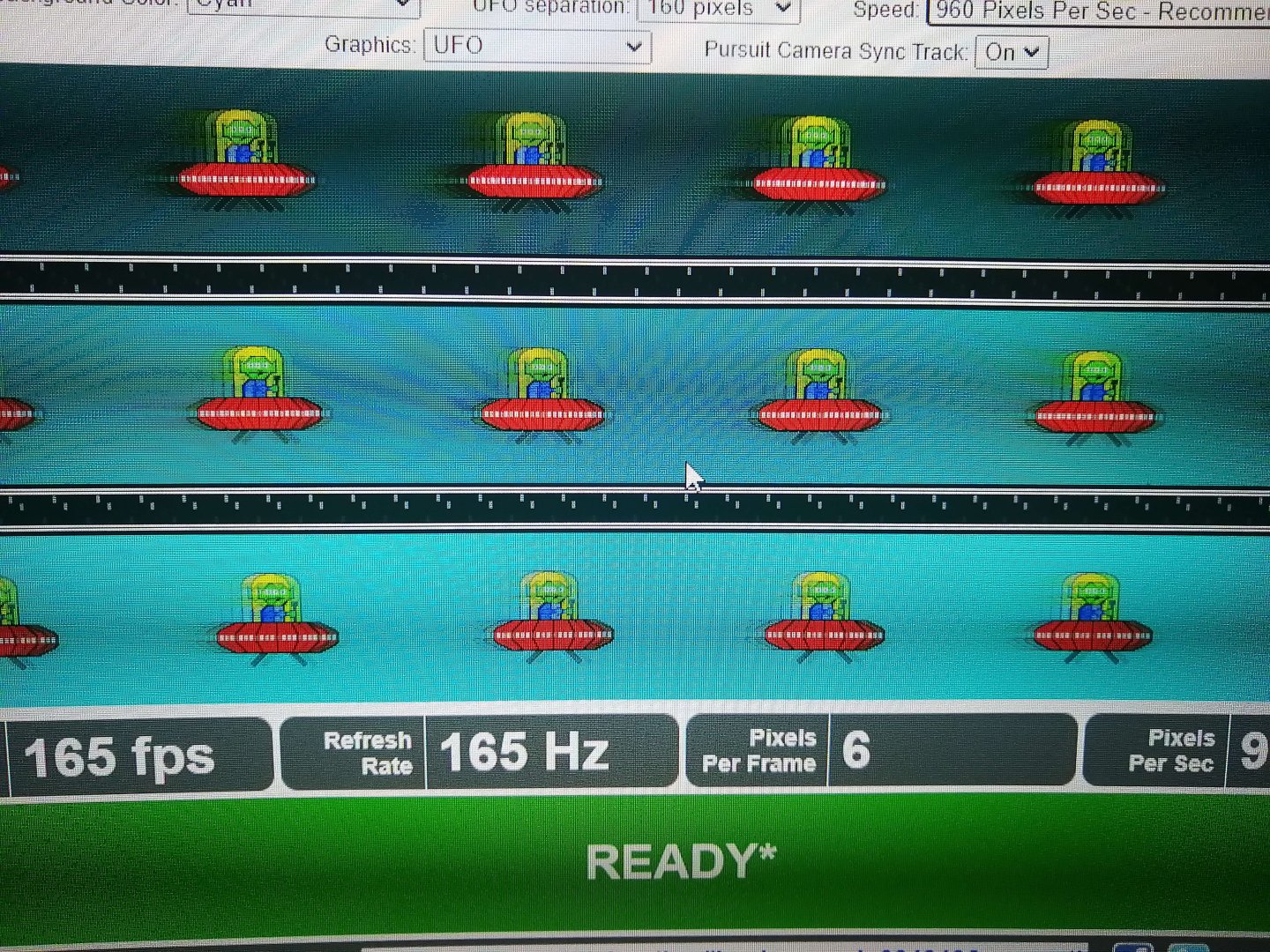Click the Pixels Per Frame value "6"
This screenshot has width=1270, height=952.
pos(856,749)
